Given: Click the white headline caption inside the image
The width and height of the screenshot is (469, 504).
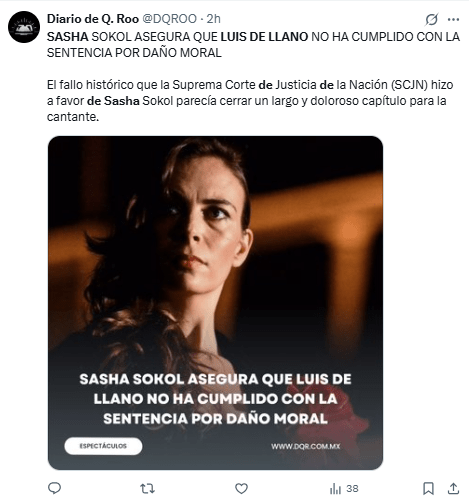Looking at the screenshot, I should 215,399.
